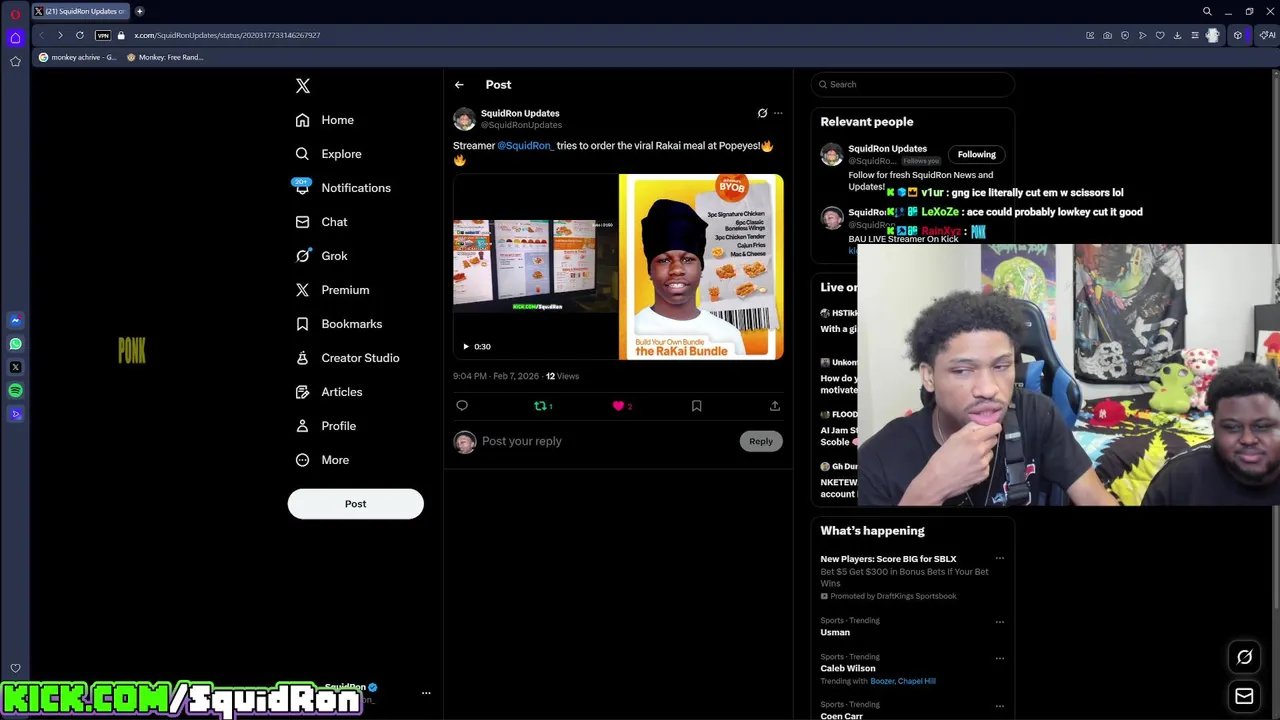The height and width of the screenshot is (720, 1280).
Task: Open options for Caleb Wilson trend
Action: tap(999, 657)
